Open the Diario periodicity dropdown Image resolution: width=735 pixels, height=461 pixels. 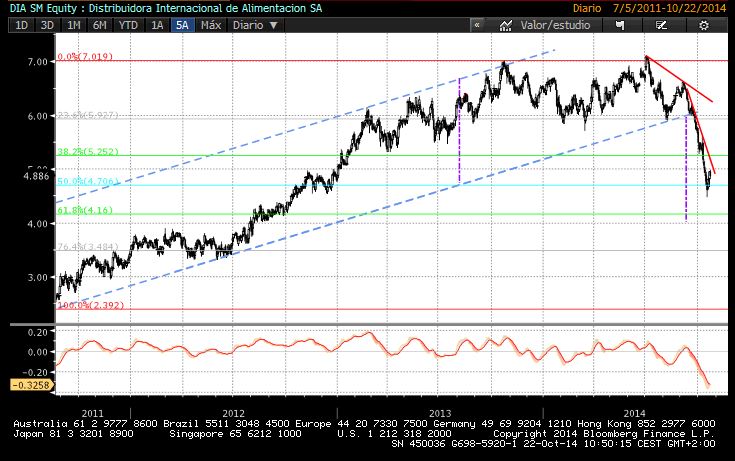pyautogui.click(x=255, y=25)
